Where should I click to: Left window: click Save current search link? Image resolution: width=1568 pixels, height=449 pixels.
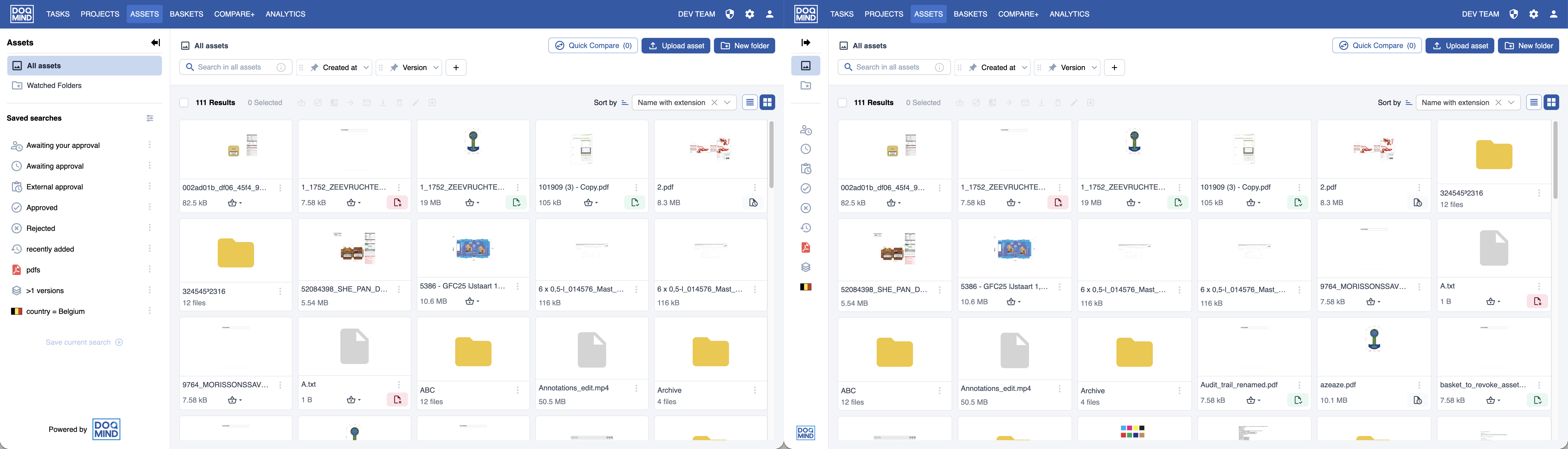click(x=84, y=343)
